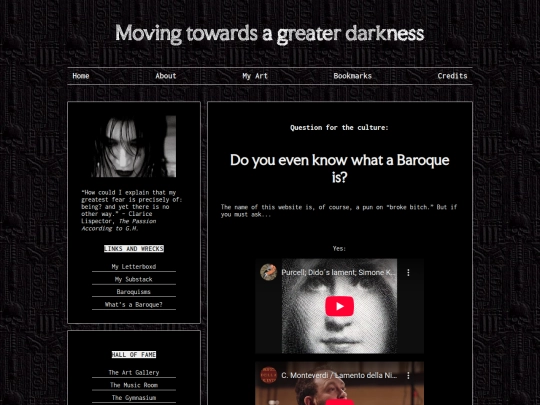Click the Yes: label above the videos
Image resolution: width=540 pixels, height=405 pixels.
click(339, 248)
